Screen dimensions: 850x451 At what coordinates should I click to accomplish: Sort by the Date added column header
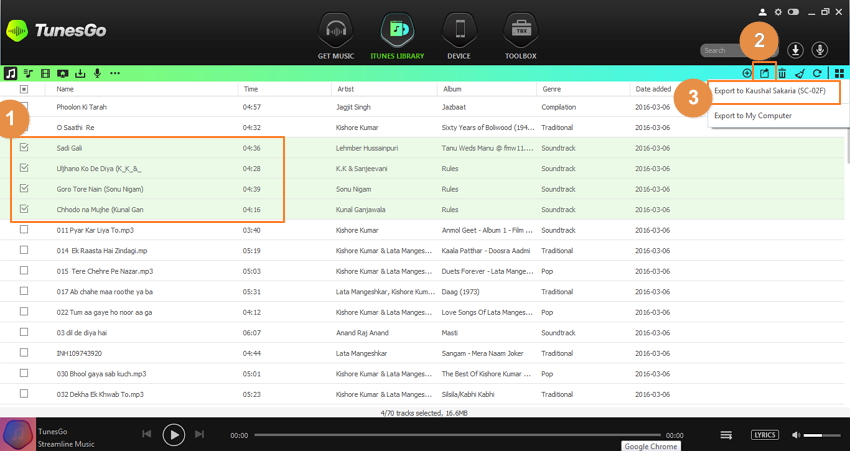[x=653, y=89]
